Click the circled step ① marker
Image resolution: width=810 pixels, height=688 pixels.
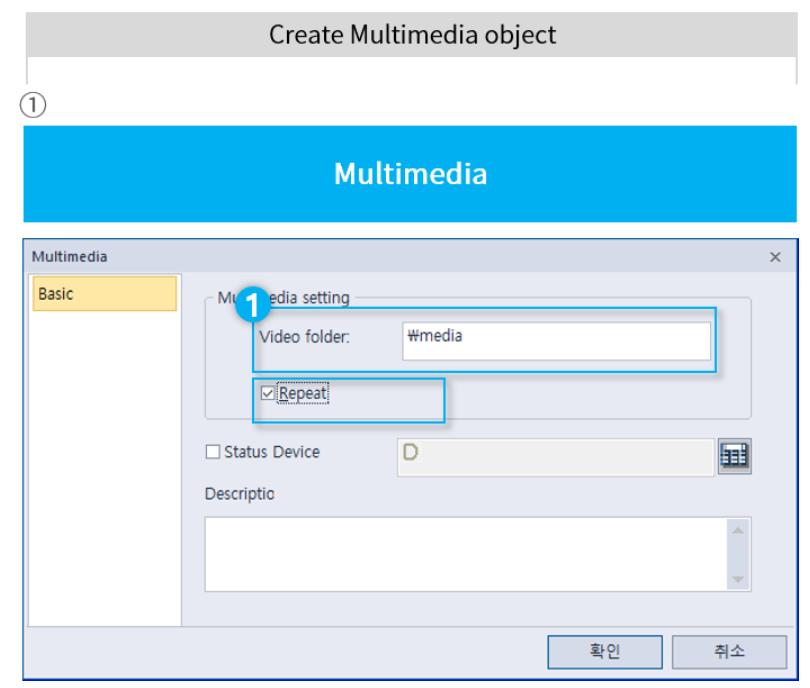tap(33, 103)
